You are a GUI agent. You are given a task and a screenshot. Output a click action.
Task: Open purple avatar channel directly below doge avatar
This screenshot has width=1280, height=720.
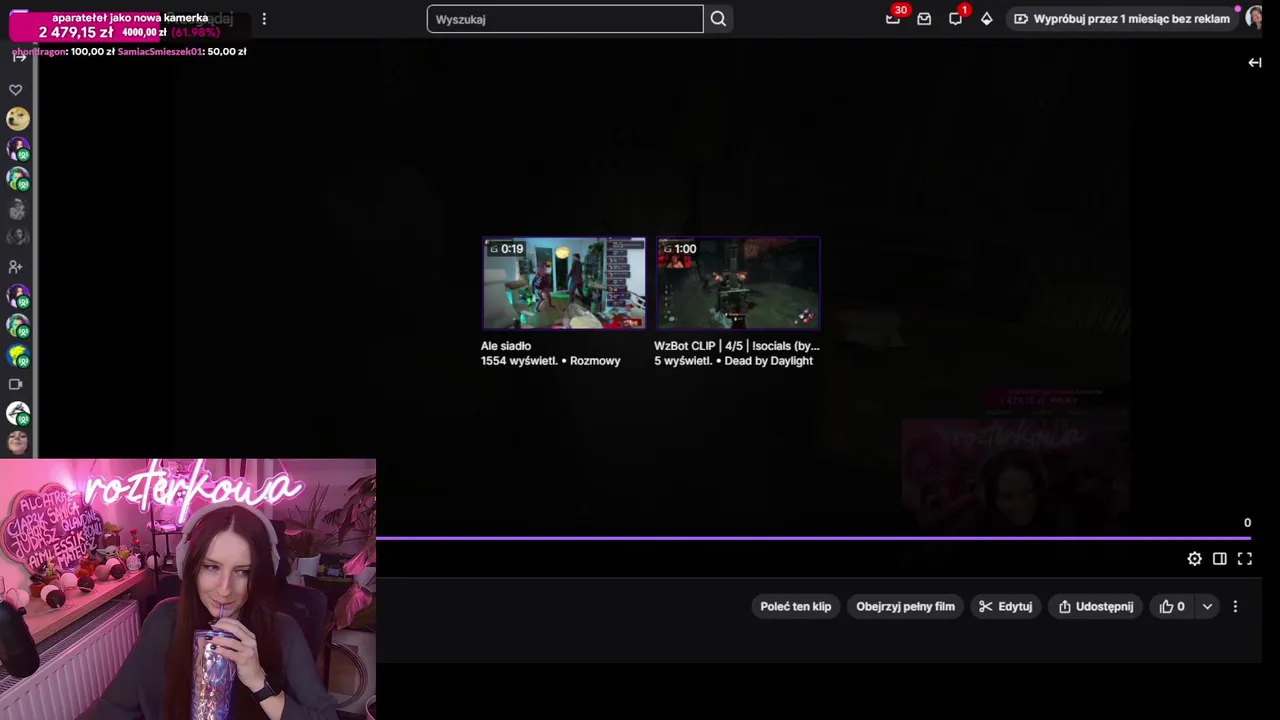click(x=17, y=149)
